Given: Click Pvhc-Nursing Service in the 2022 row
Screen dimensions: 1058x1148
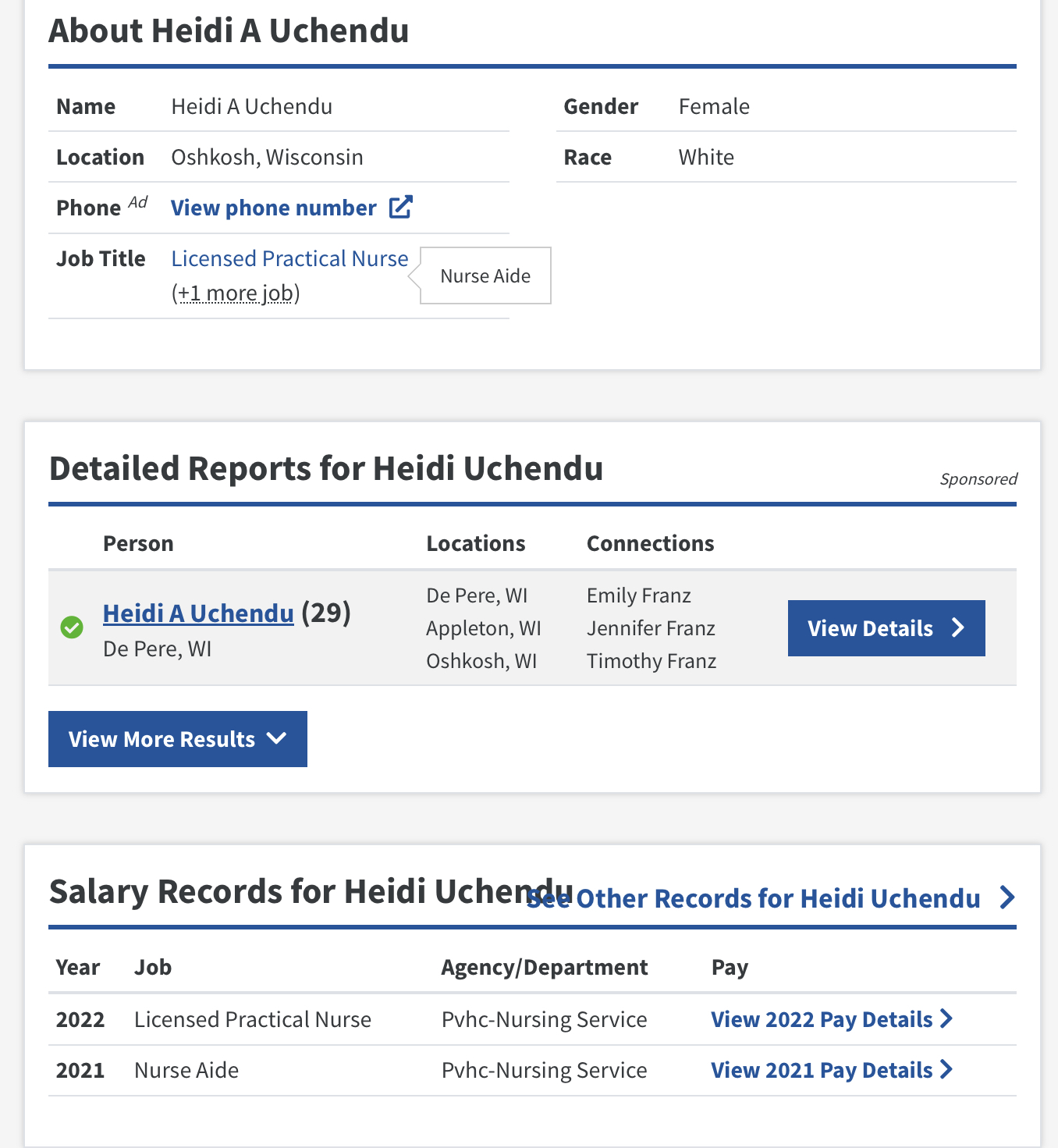Looking at the screenshot, I should [x=545, y=1019].
